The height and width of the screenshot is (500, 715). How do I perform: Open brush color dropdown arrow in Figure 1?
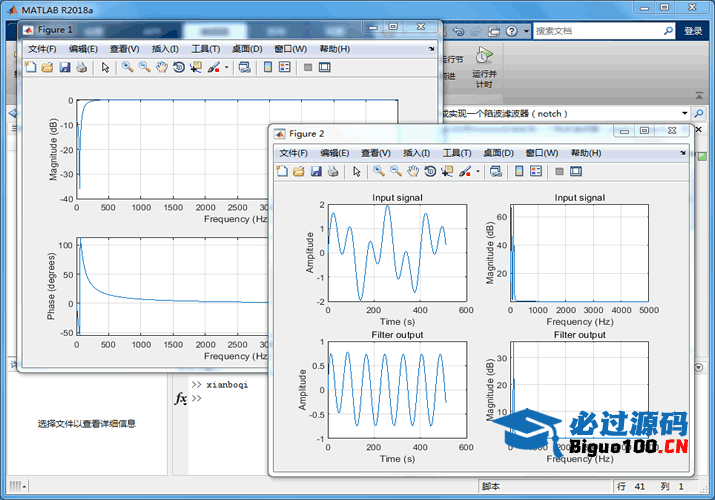pyautogui.click(x=226, y=67)
